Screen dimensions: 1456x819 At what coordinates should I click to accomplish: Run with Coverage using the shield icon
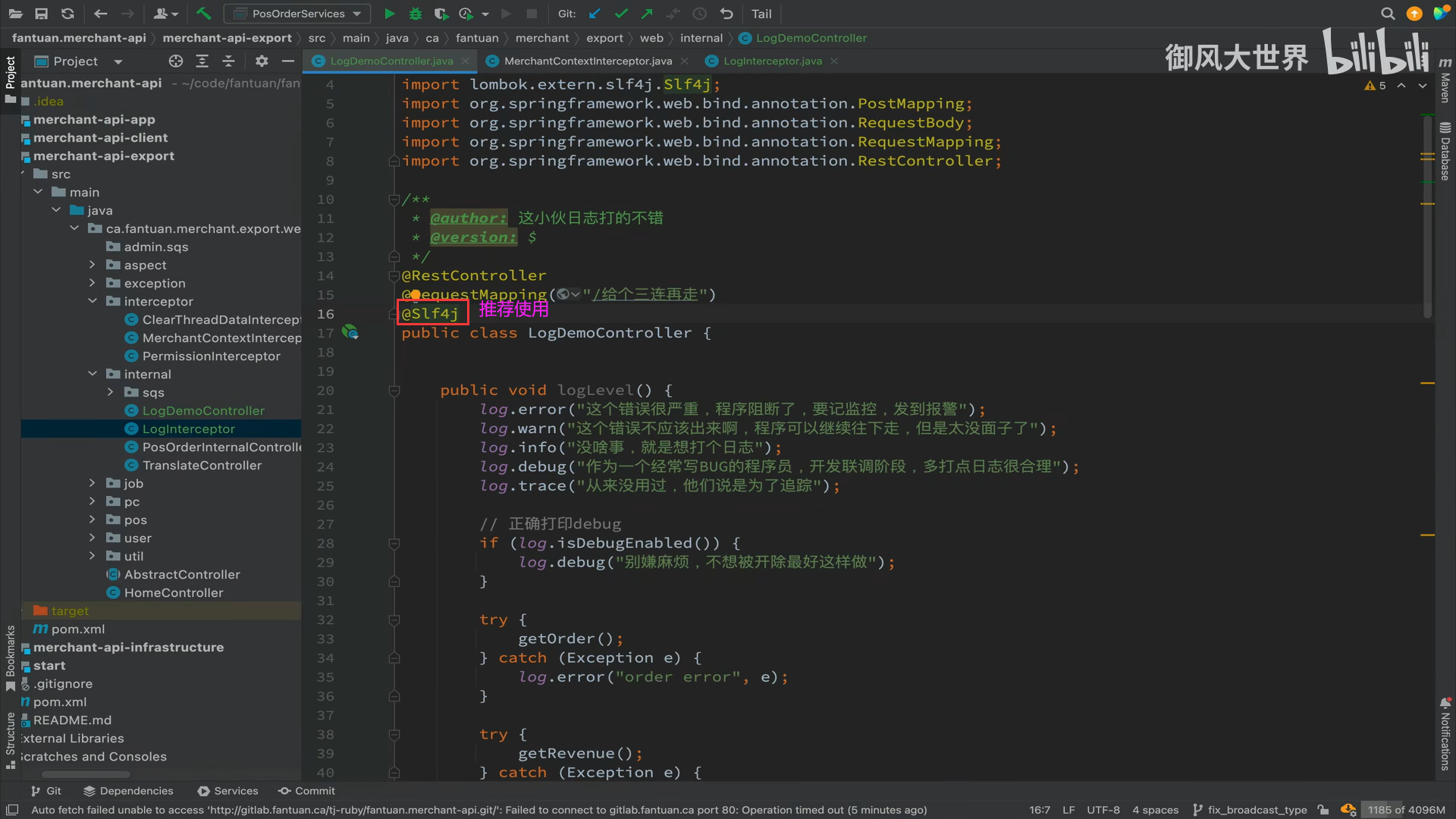441,14
